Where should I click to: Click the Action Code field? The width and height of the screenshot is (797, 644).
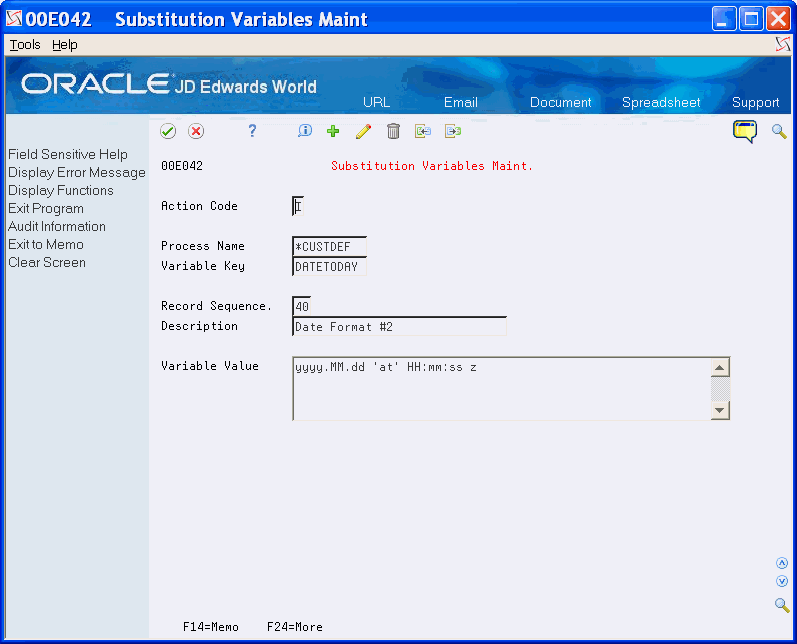[x=298, y=206]
